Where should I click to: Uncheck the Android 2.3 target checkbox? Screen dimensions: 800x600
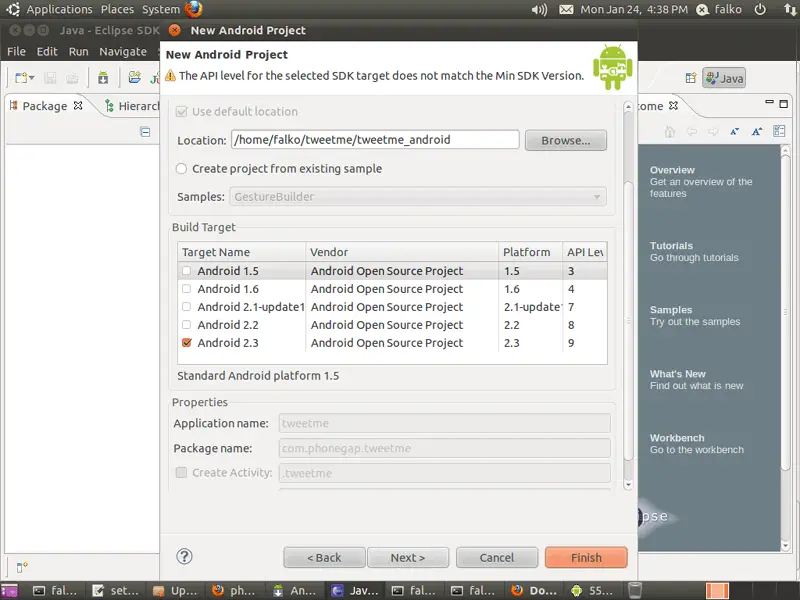click(x=187, y=343)
